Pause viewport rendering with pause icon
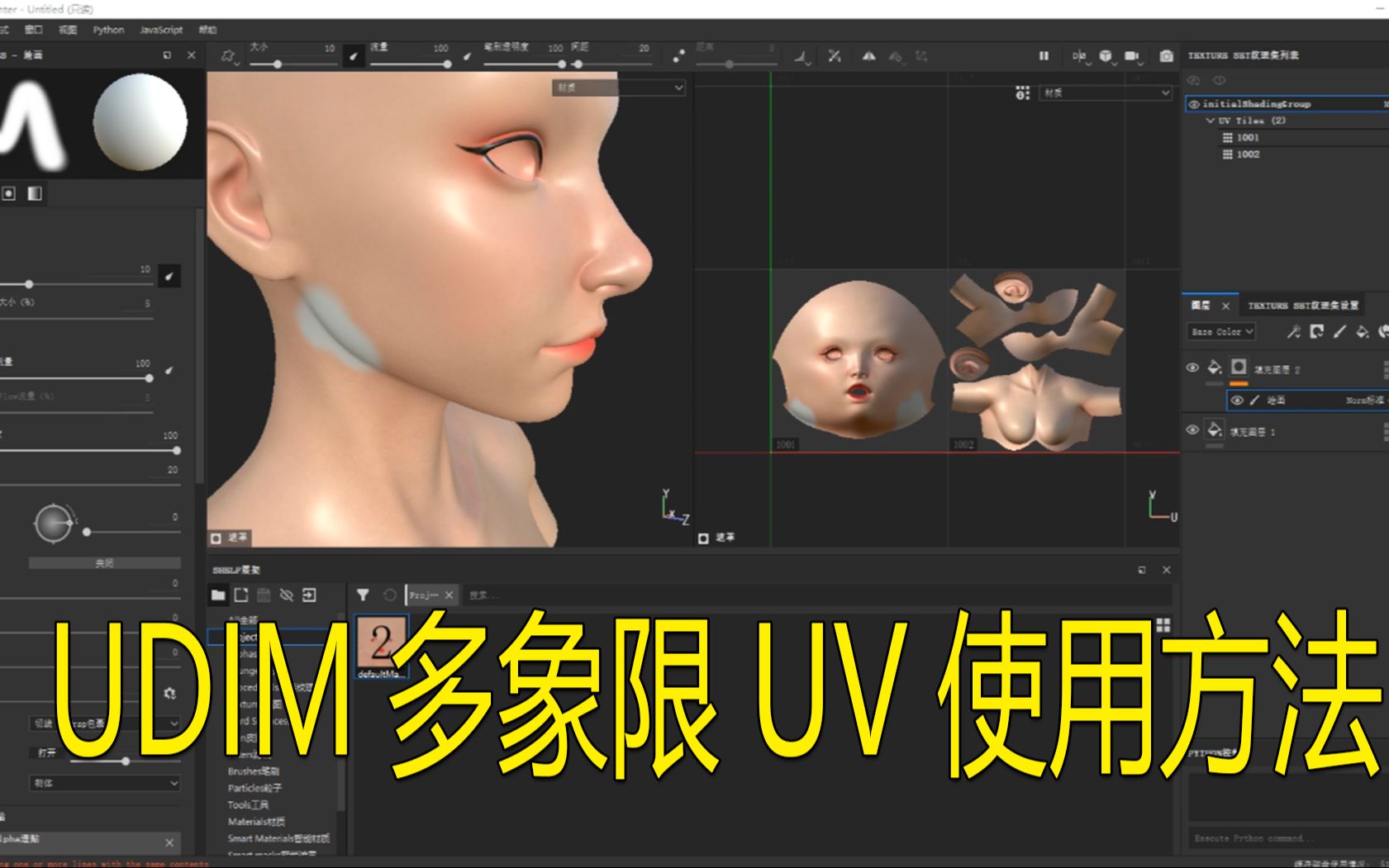The width and height of the screenshot is (1389, 868). [1044, 56]
